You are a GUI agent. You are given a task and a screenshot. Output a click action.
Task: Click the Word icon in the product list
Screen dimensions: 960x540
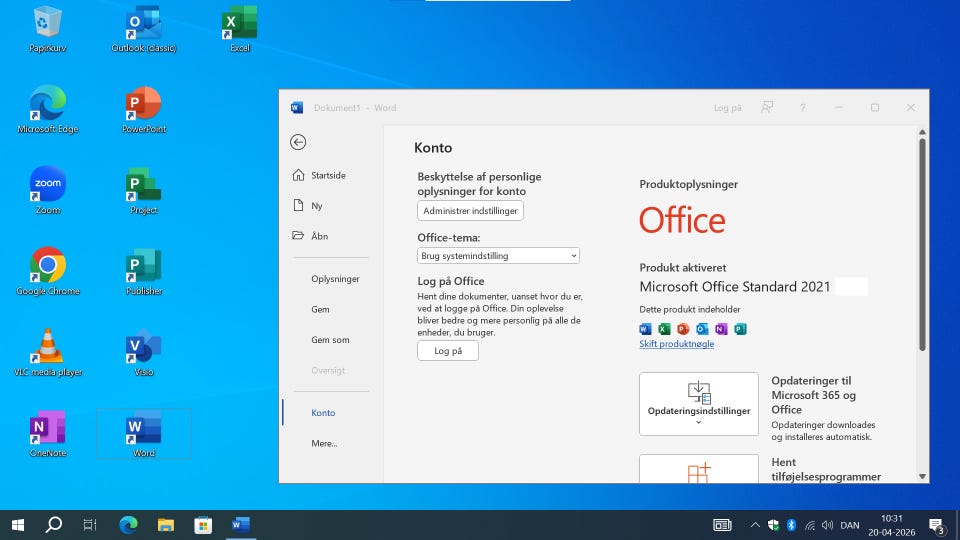click(x=645, y=329)
